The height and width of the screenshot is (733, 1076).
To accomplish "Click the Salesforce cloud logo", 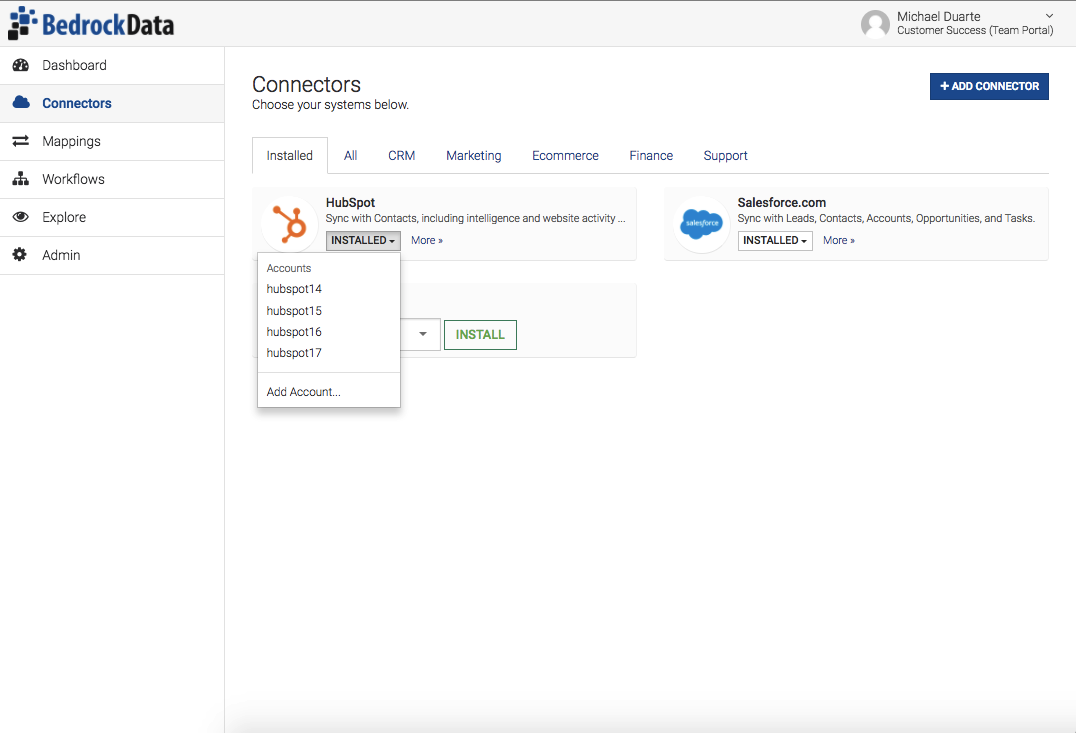I will click(701, 224).
